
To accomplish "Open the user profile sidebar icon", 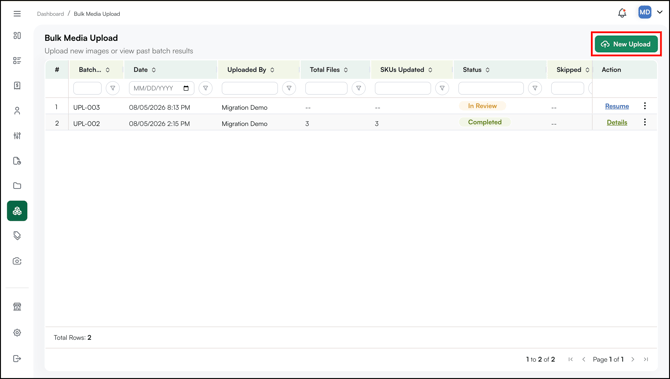I will [x=17, y=111].
